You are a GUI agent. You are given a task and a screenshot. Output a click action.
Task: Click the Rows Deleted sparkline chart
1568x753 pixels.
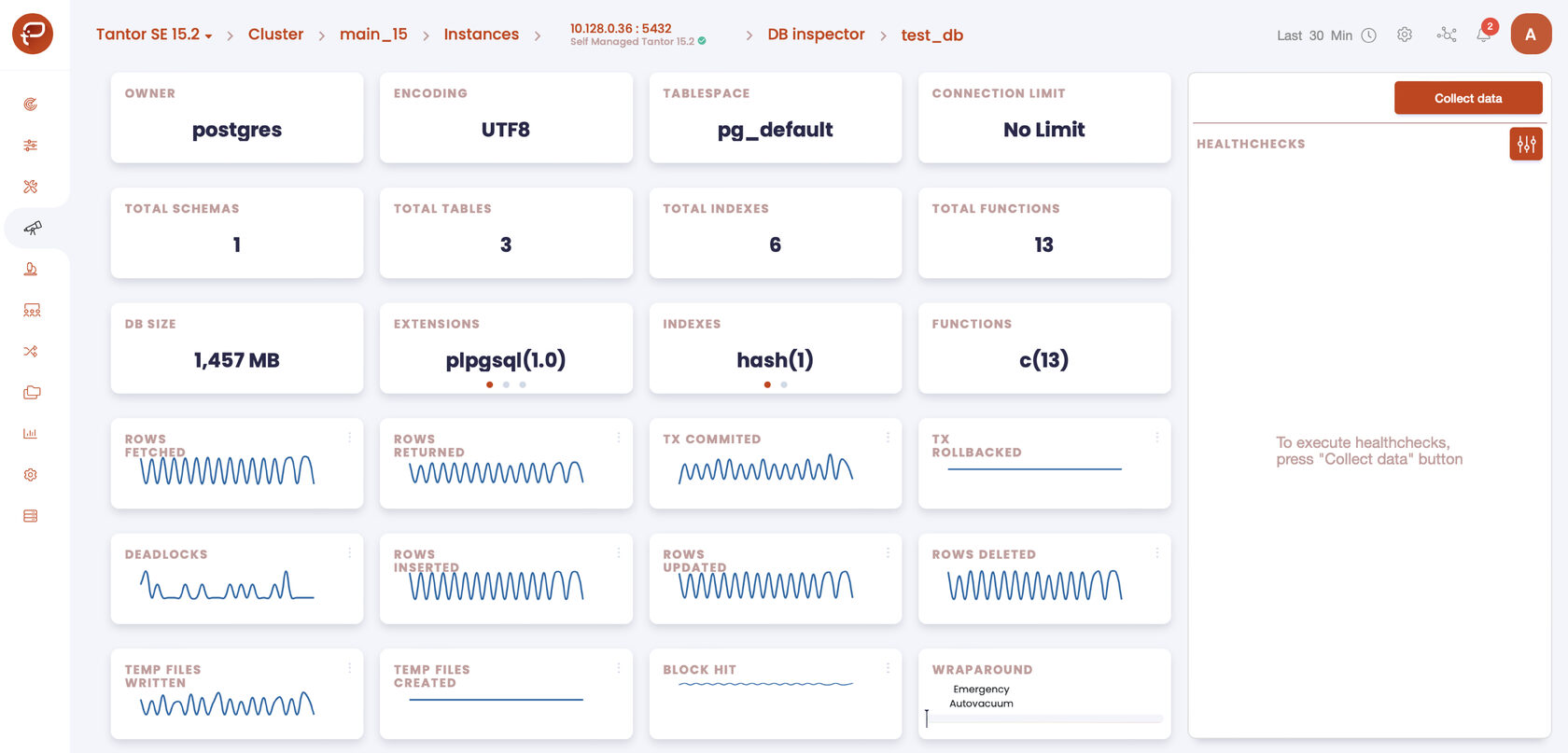[x=1035, y=585]
